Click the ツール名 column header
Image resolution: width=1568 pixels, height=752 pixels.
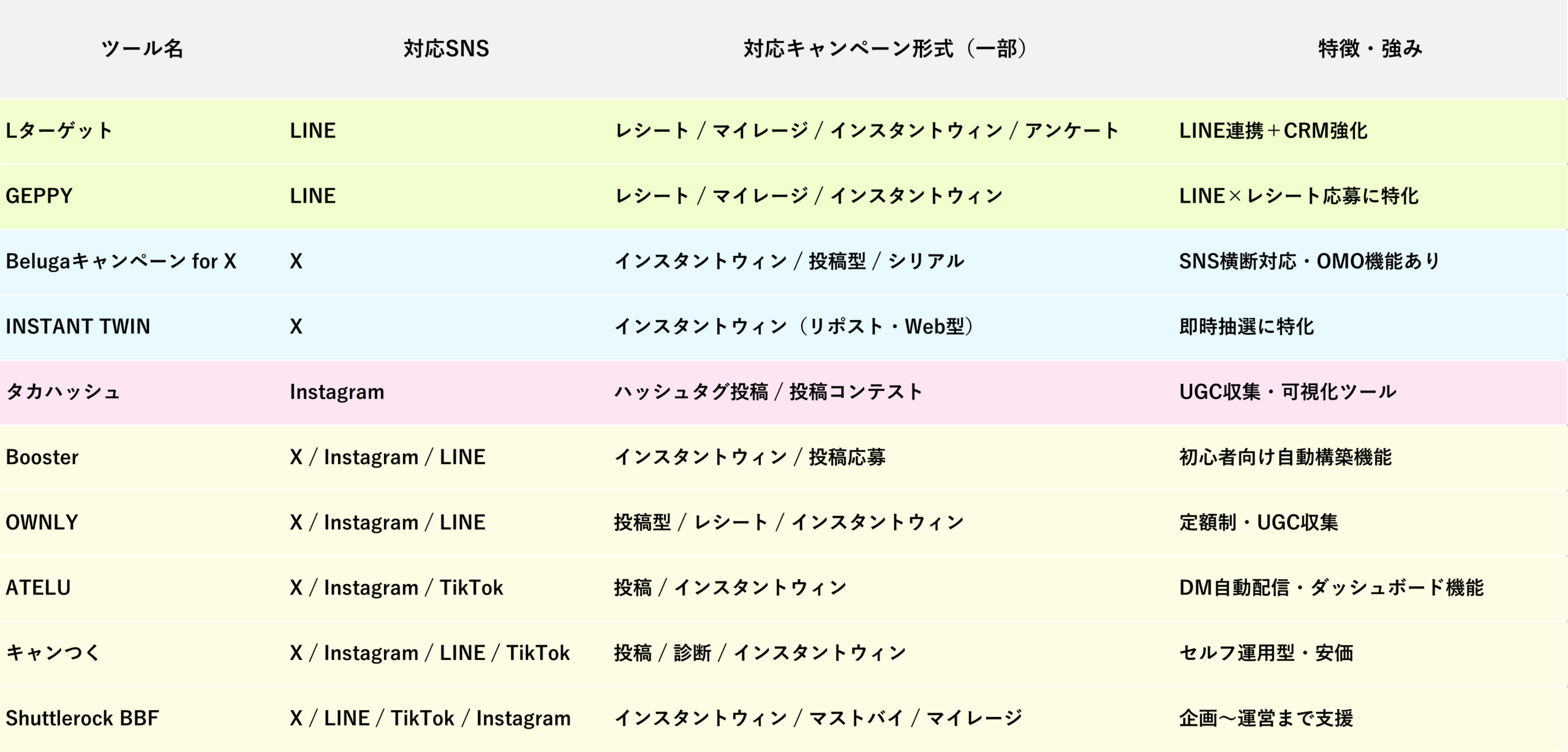142,48
